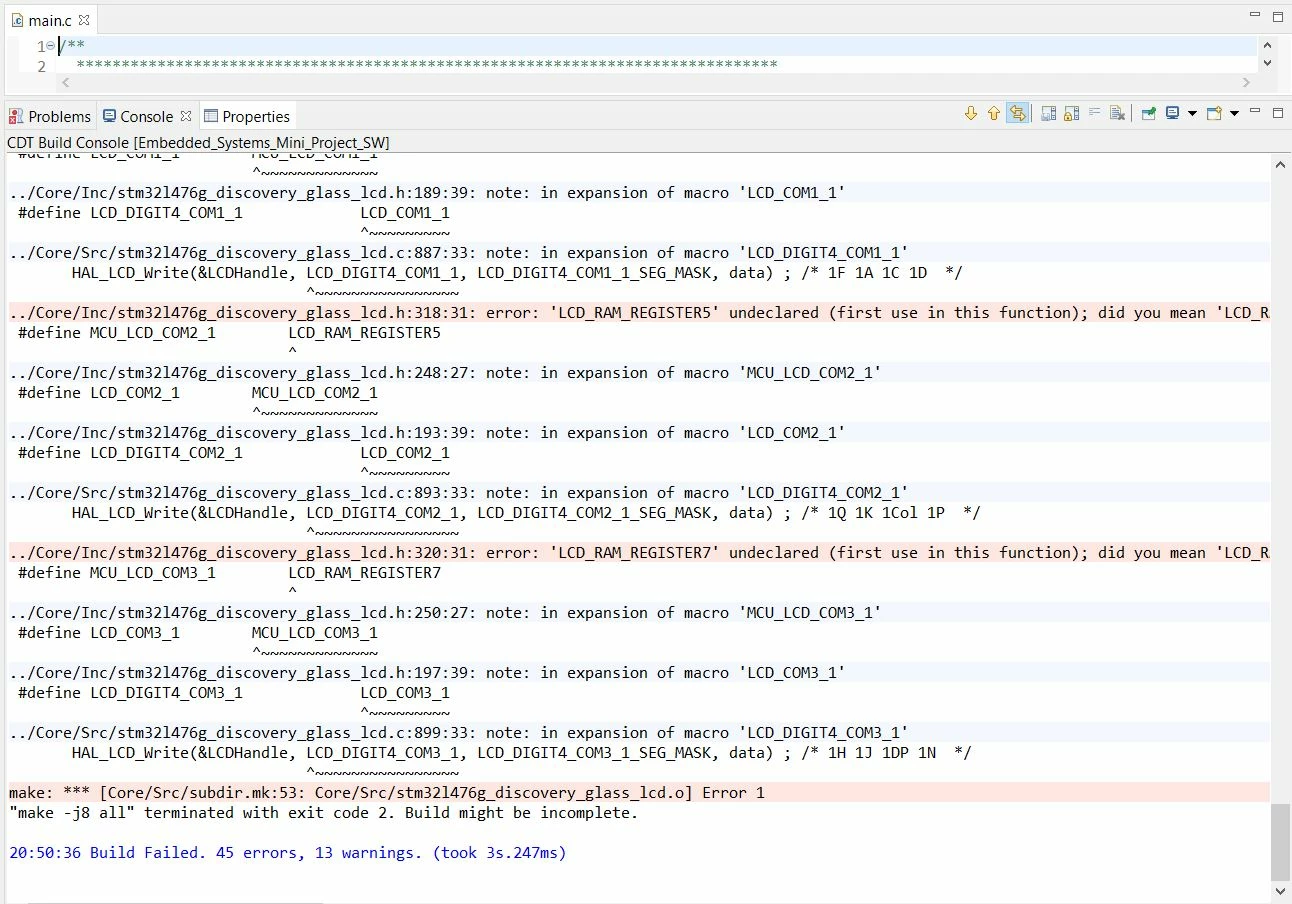Toggle Scroll Lock padlock icon

pyautogui.click(x=1071, y=114)
